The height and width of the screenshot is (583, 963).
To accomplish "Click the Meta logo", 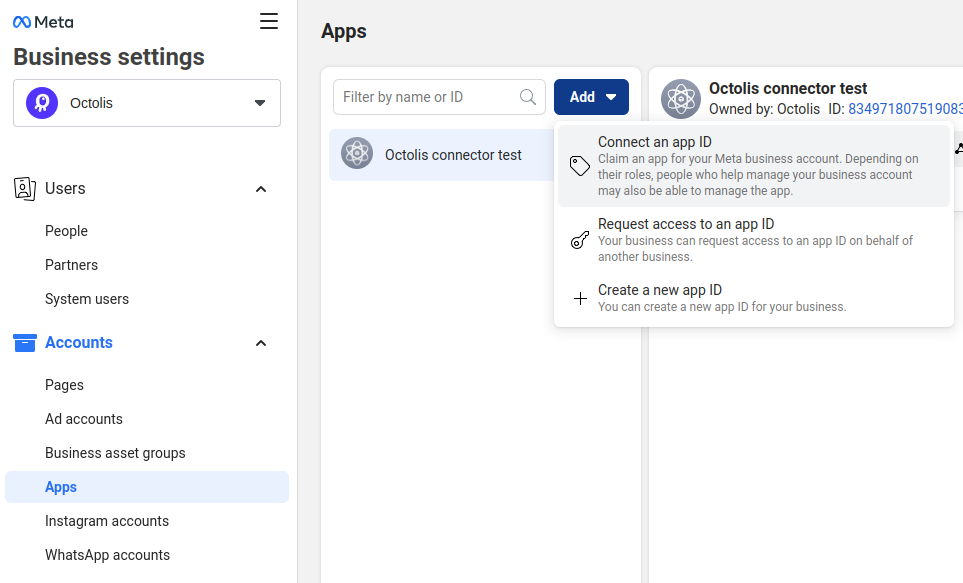I will coord(43,22).
